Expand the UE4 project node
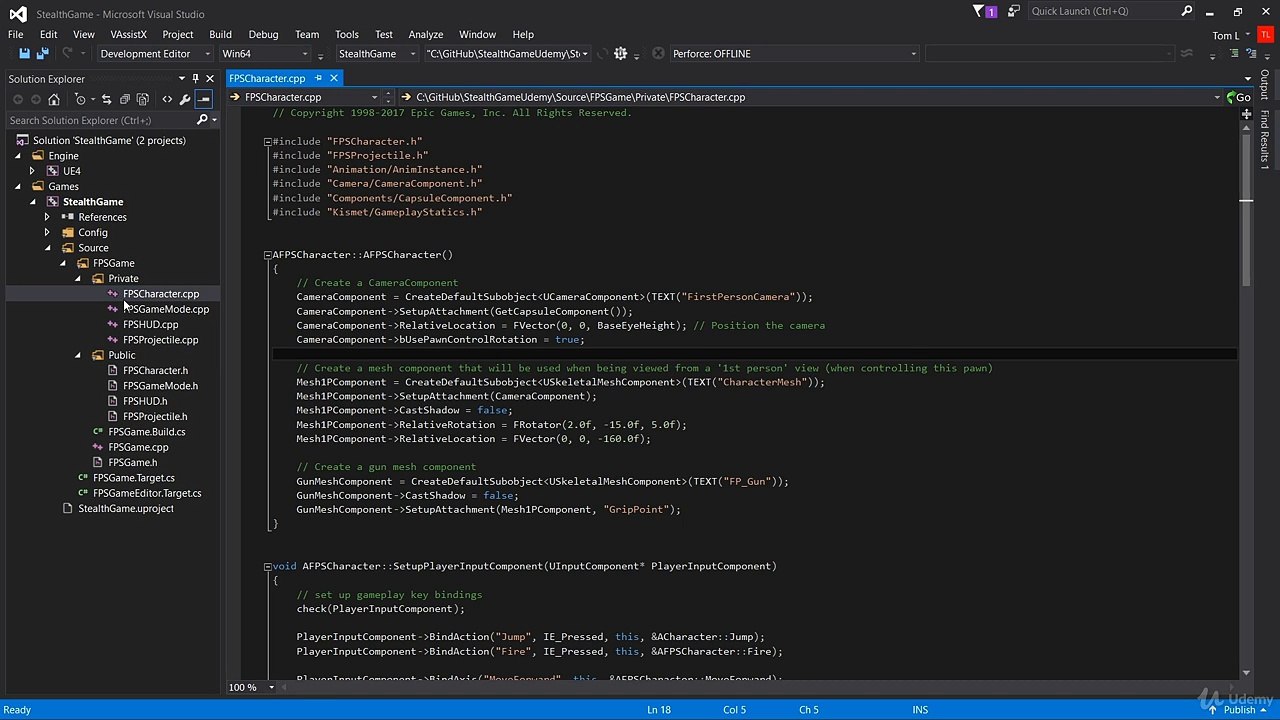The image size is (1280, 720). 32,171
